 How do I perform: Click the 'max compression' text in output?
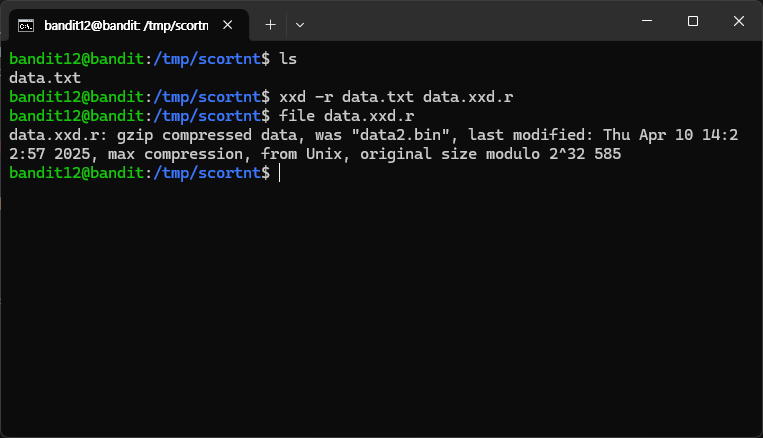[x=175, y=154]
